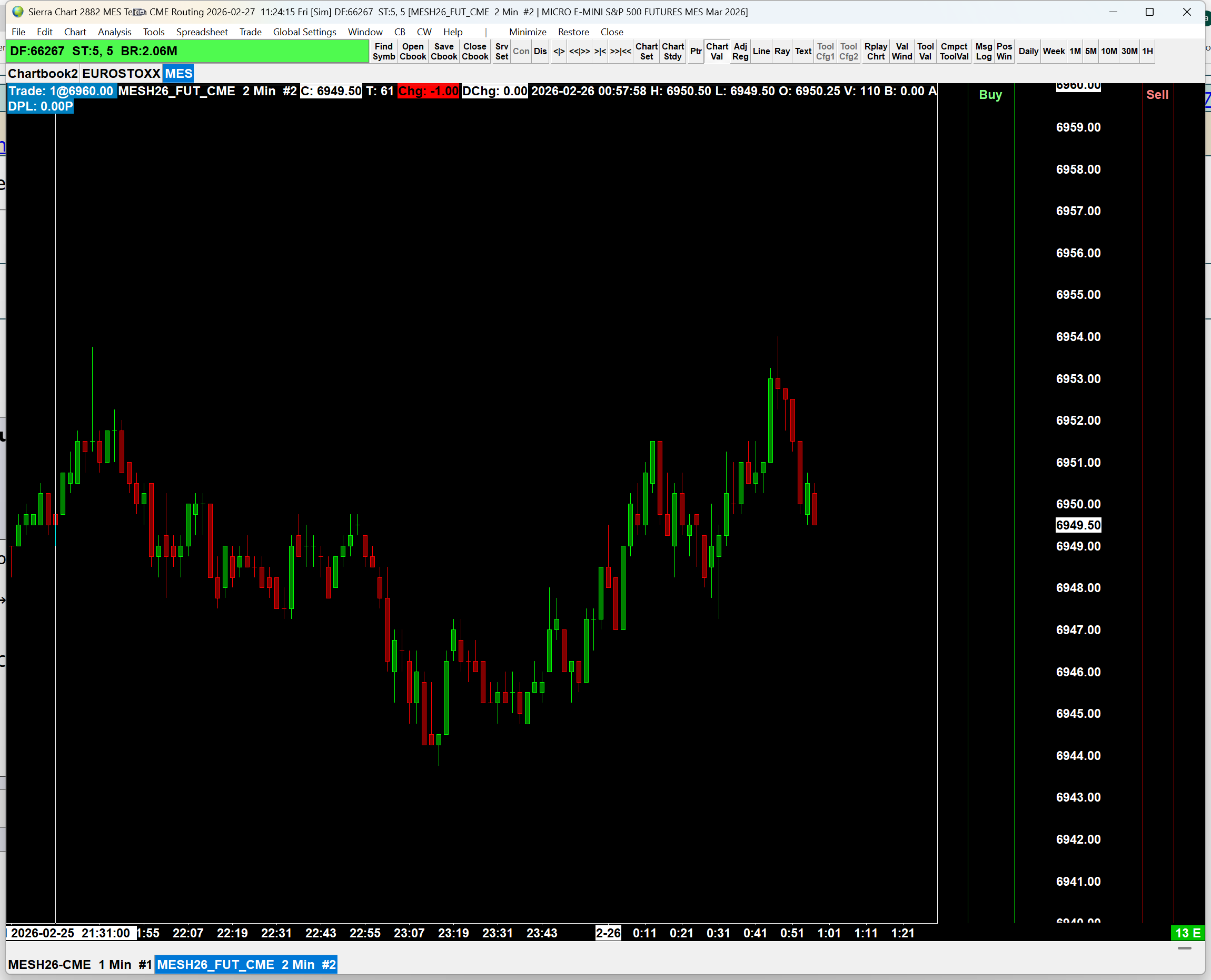Set the timeframe with 30M button
Screen dimensions: 1211x980
coord(1129,52)
